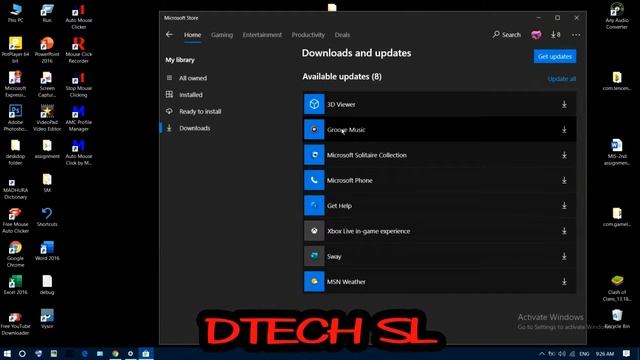The height and width of the screenshot is (360, 640).
Task: Click the 3D Viewer app icon
Action: (314, 104)
